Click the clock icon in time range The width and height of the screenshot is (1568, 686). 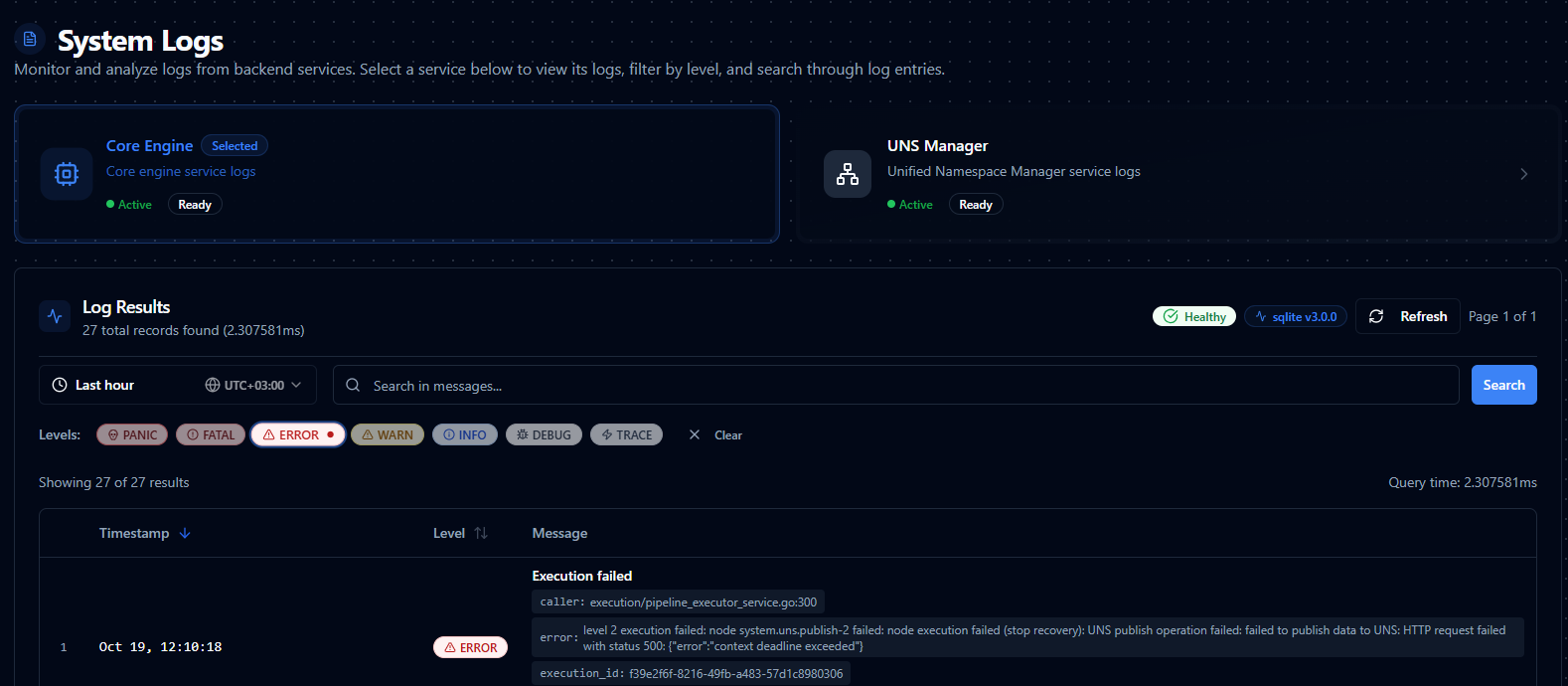tap(60, 385)
